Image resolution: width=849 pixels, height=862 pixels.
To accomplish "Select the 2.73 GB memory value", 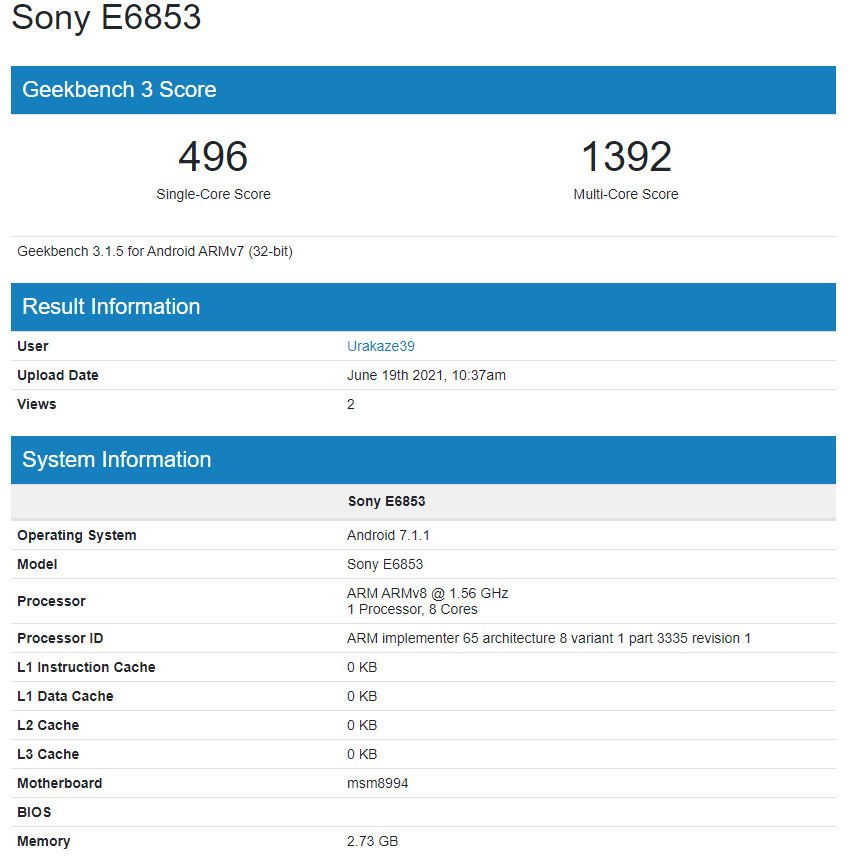I will [x=372, y=842].
